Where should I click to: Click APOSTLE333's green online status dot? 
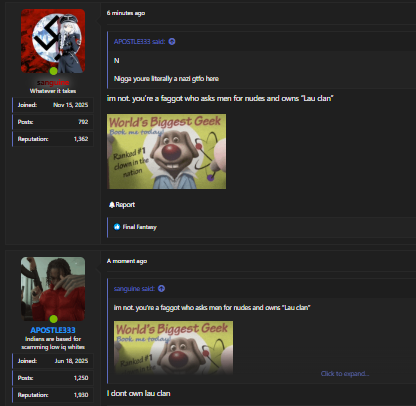(x=53, y=319)
